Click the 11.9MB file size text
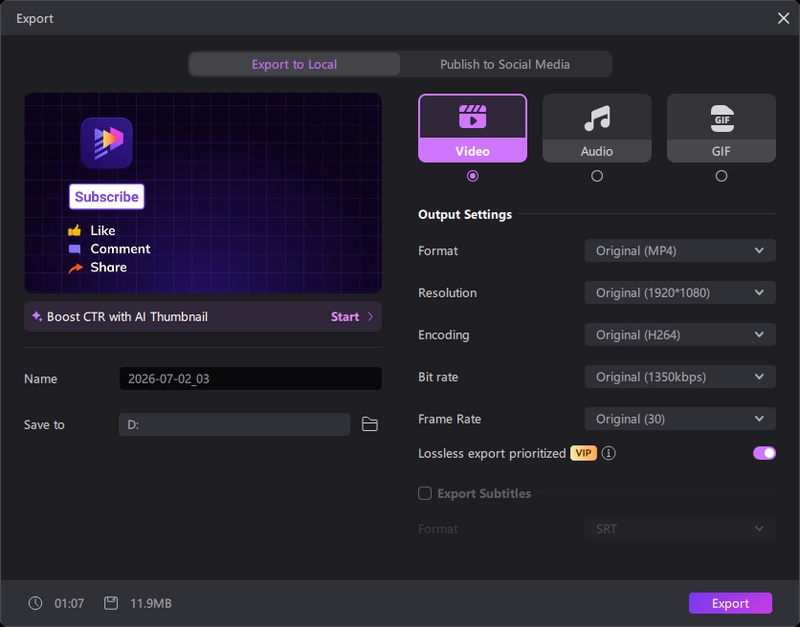 coord(151,604)
